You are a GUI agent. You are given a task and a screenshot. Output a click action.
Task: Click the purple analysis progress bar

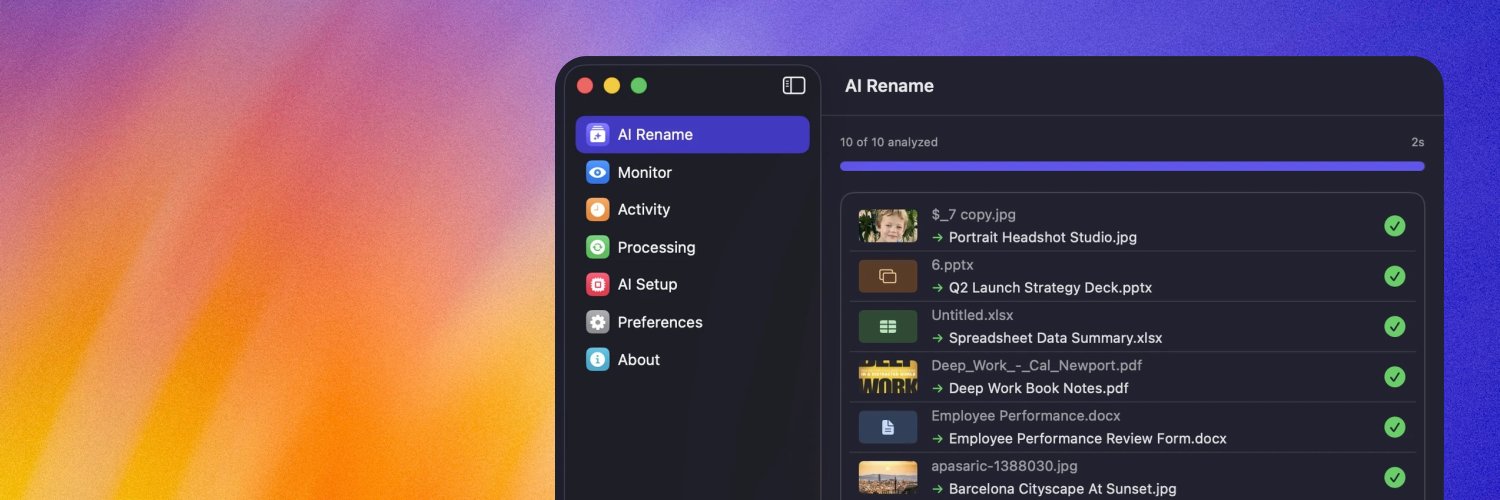pos(1132,166)
